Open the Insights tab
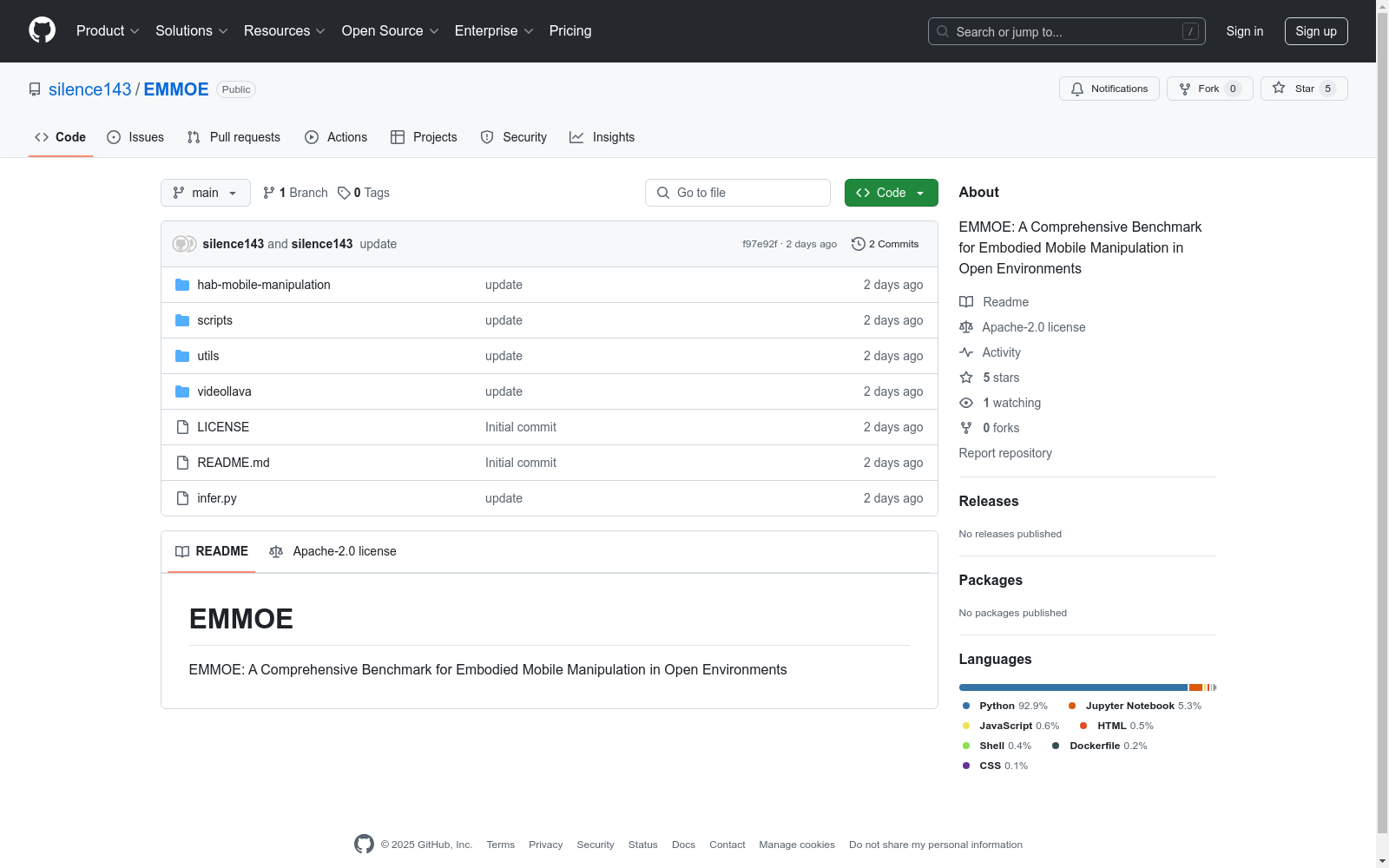1389x868 pixels. [602, 137]
